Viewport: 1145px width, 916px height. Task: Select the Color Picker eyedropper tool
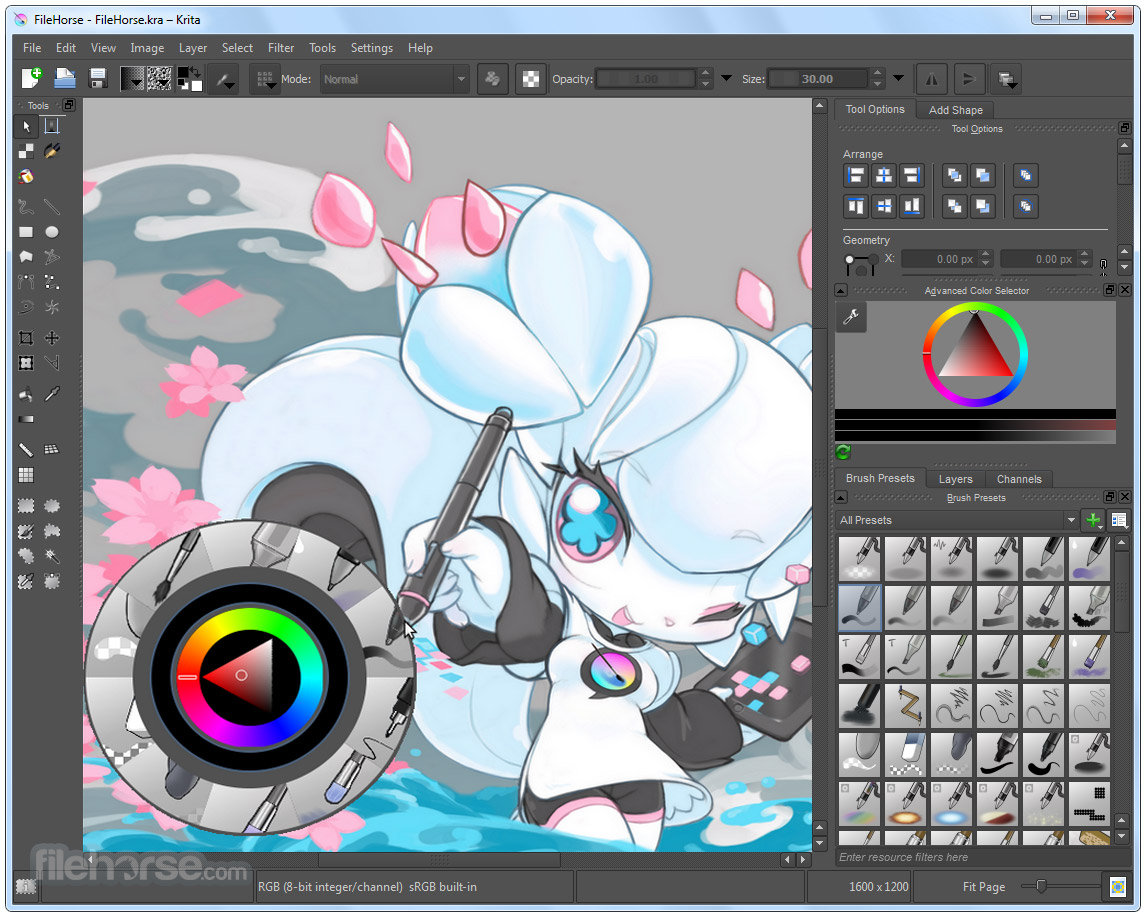pos(52,394)
